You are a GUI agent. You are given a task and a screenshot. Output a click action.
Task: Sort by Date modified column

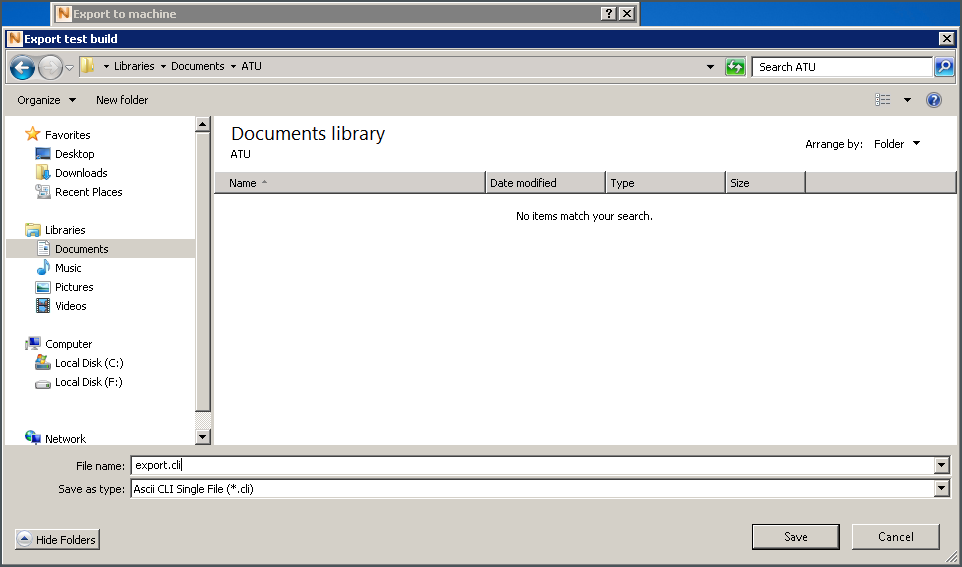click(545, 183)
